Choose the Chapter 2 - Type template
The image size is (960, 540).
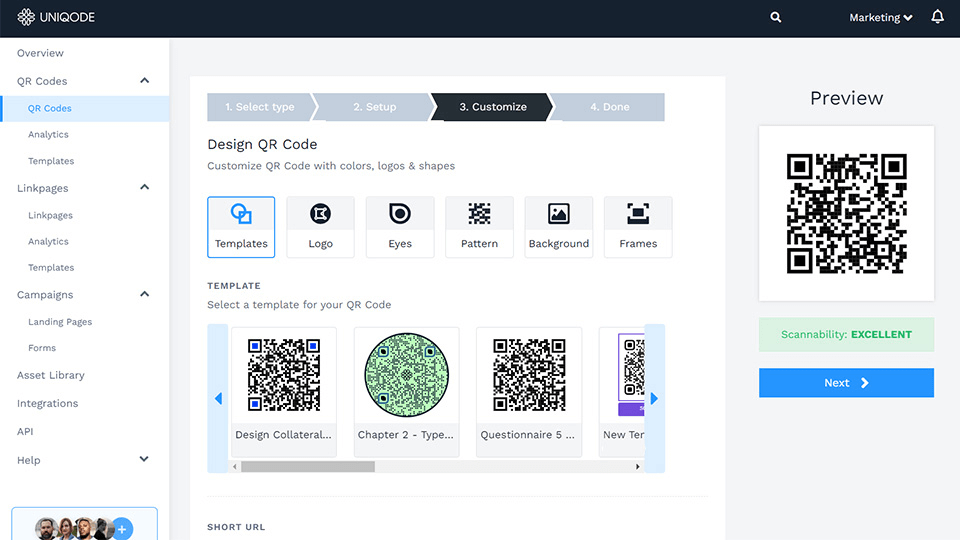click(x=407, y=392)
